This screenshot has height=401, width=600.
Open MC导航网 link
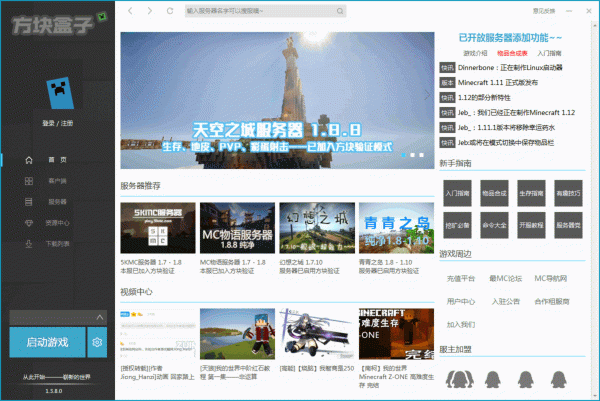551,279
